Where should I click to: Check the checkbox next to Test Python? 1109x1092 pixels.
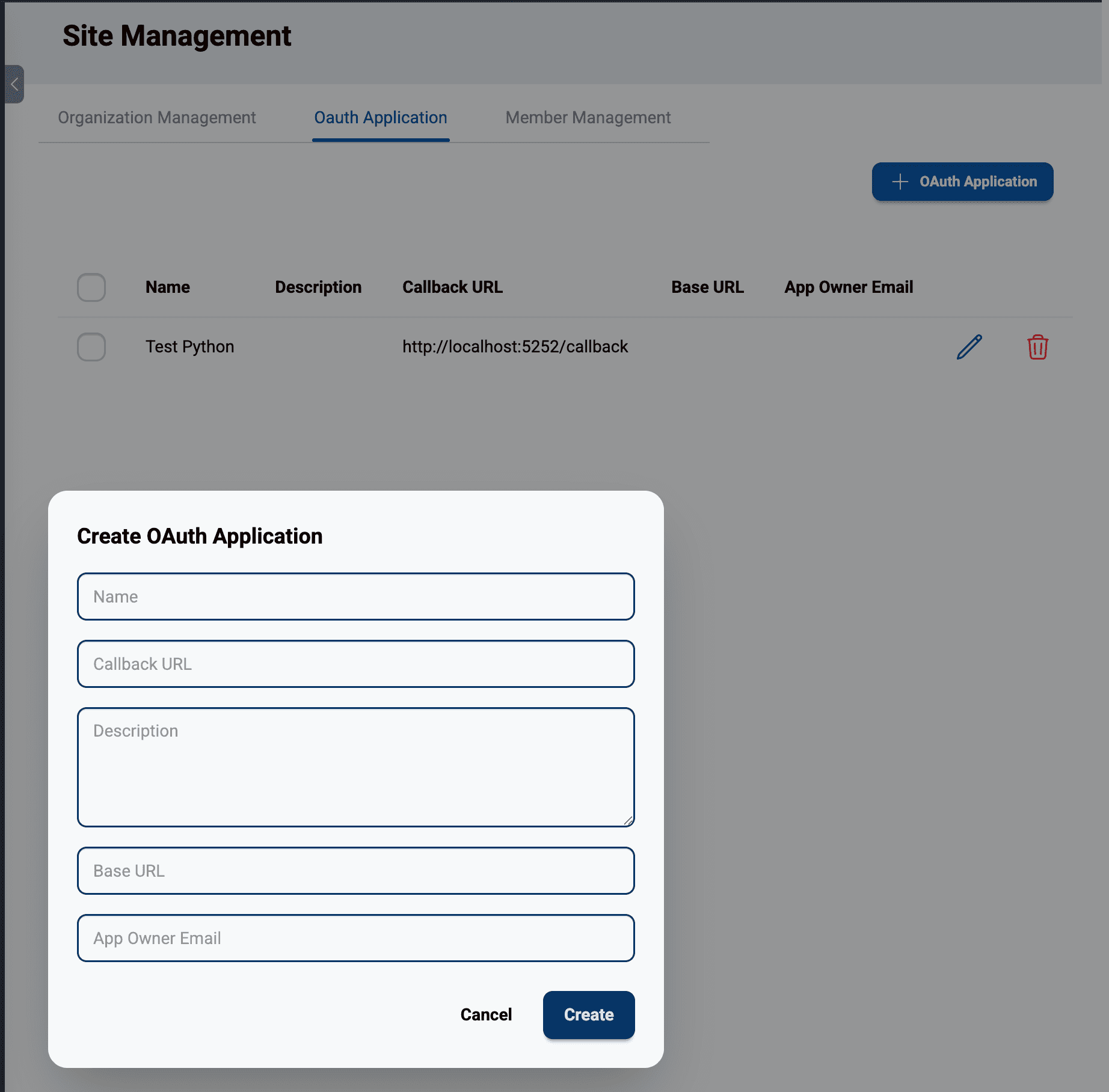(91, 347)
